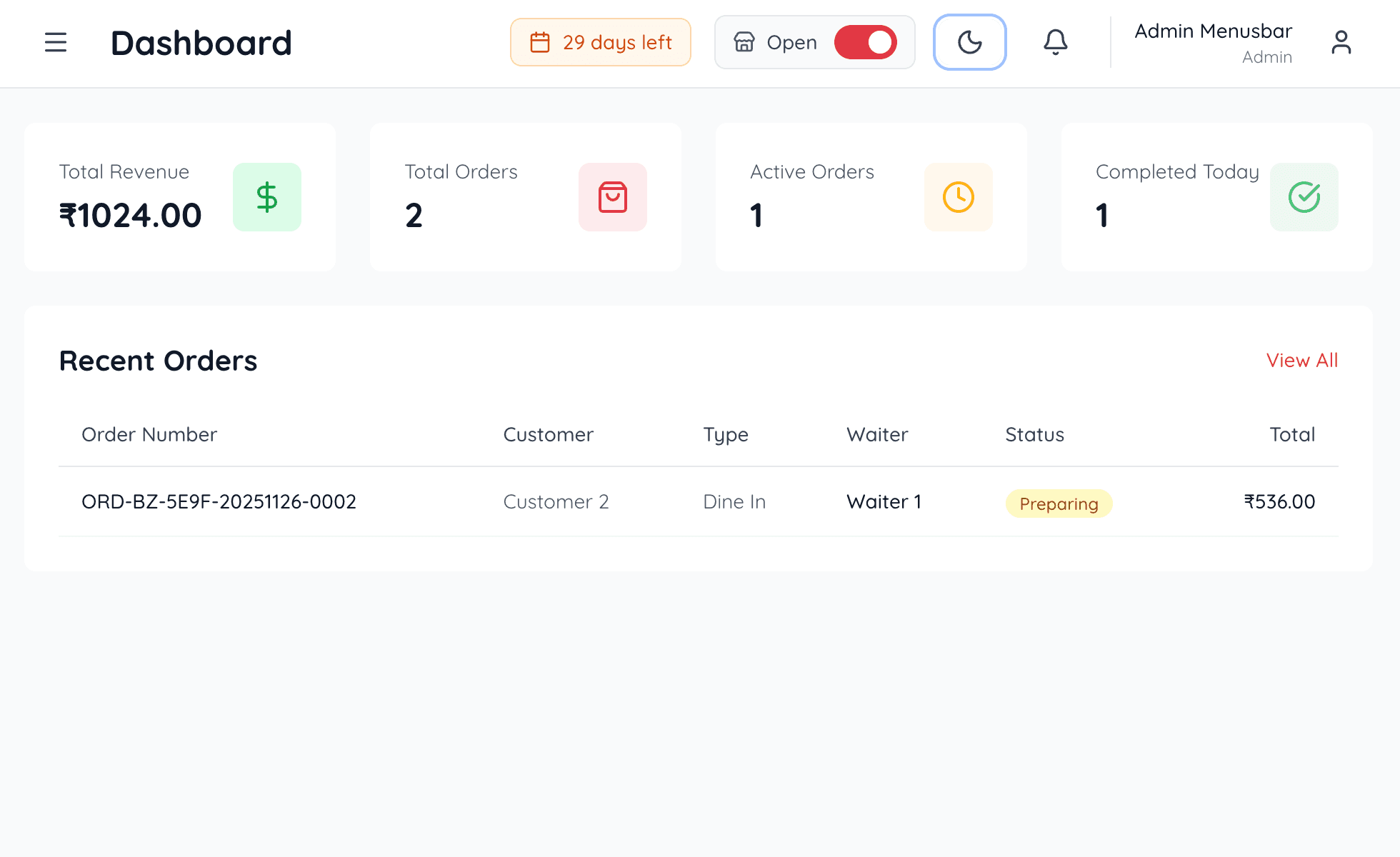This screenshot has height=857, width=1400.
Task: Click the store icon beside Open
Action: pyautogui.click(x=744, y=42)
